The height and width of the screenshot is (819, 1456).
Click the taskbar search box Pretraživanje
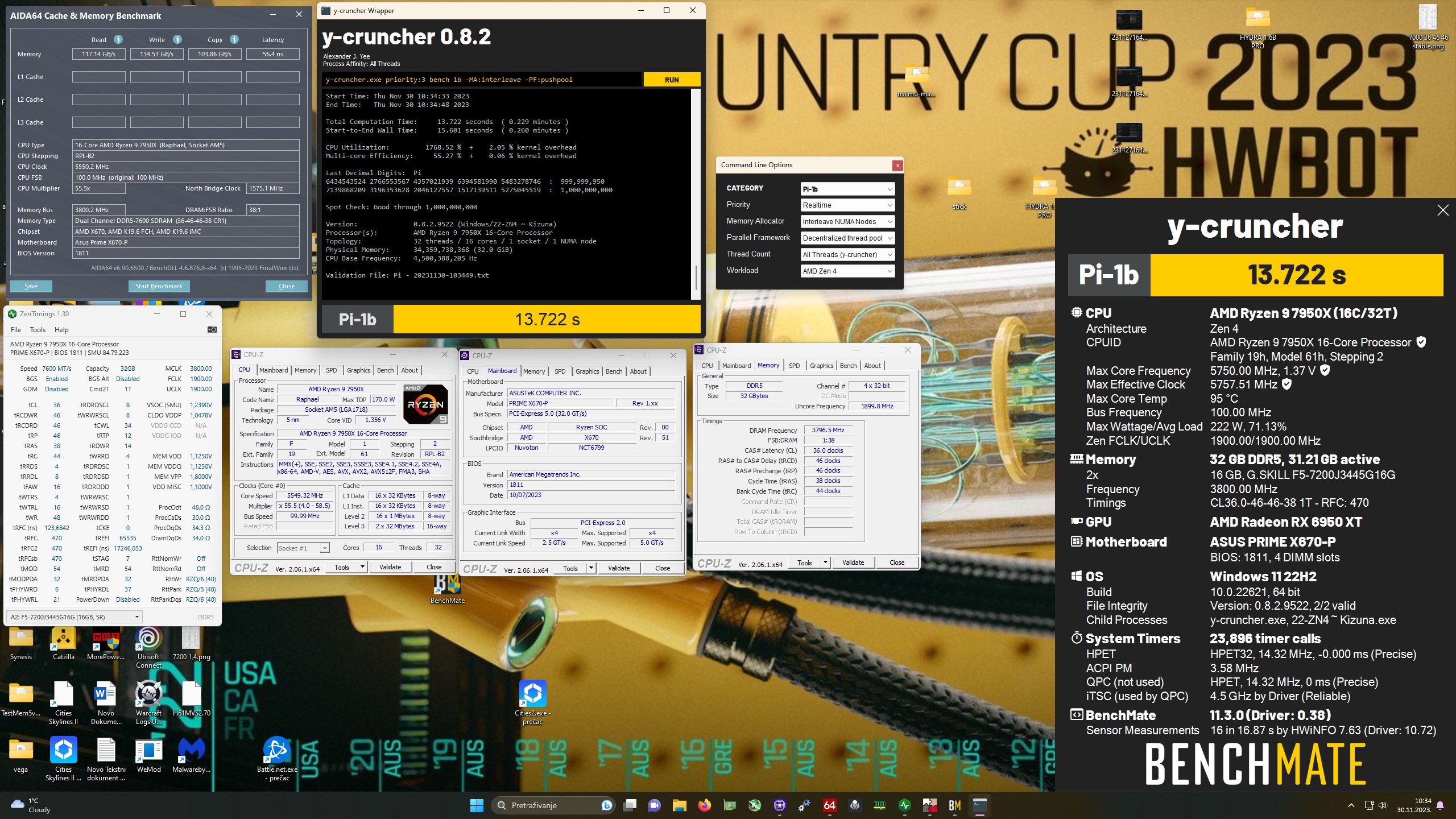pyautogui.click(x=555, y=805)
